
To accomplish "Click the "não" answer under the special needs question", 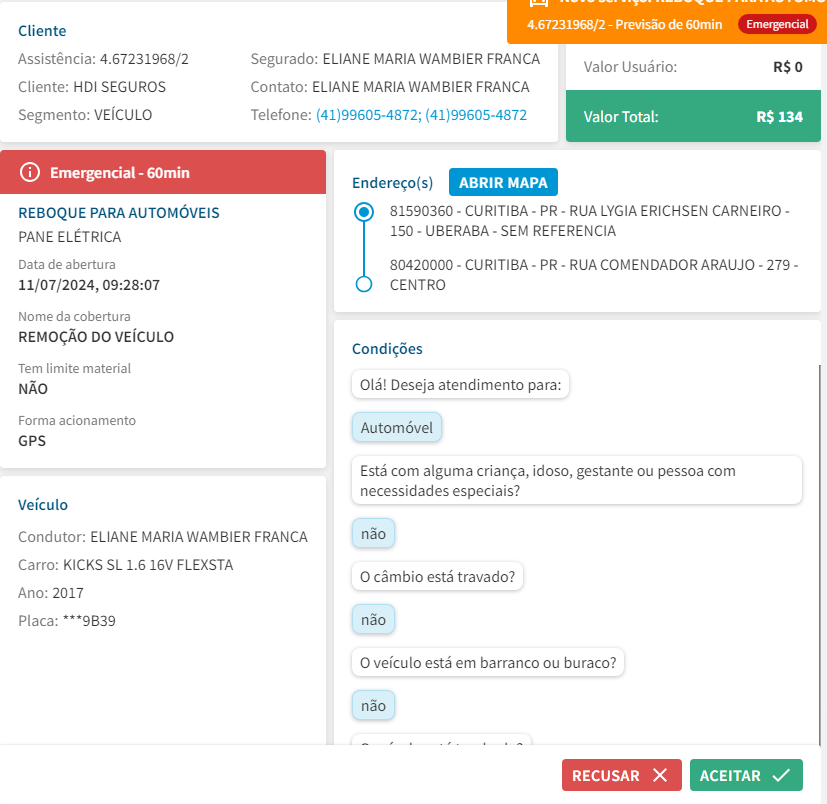I will 373,534.
